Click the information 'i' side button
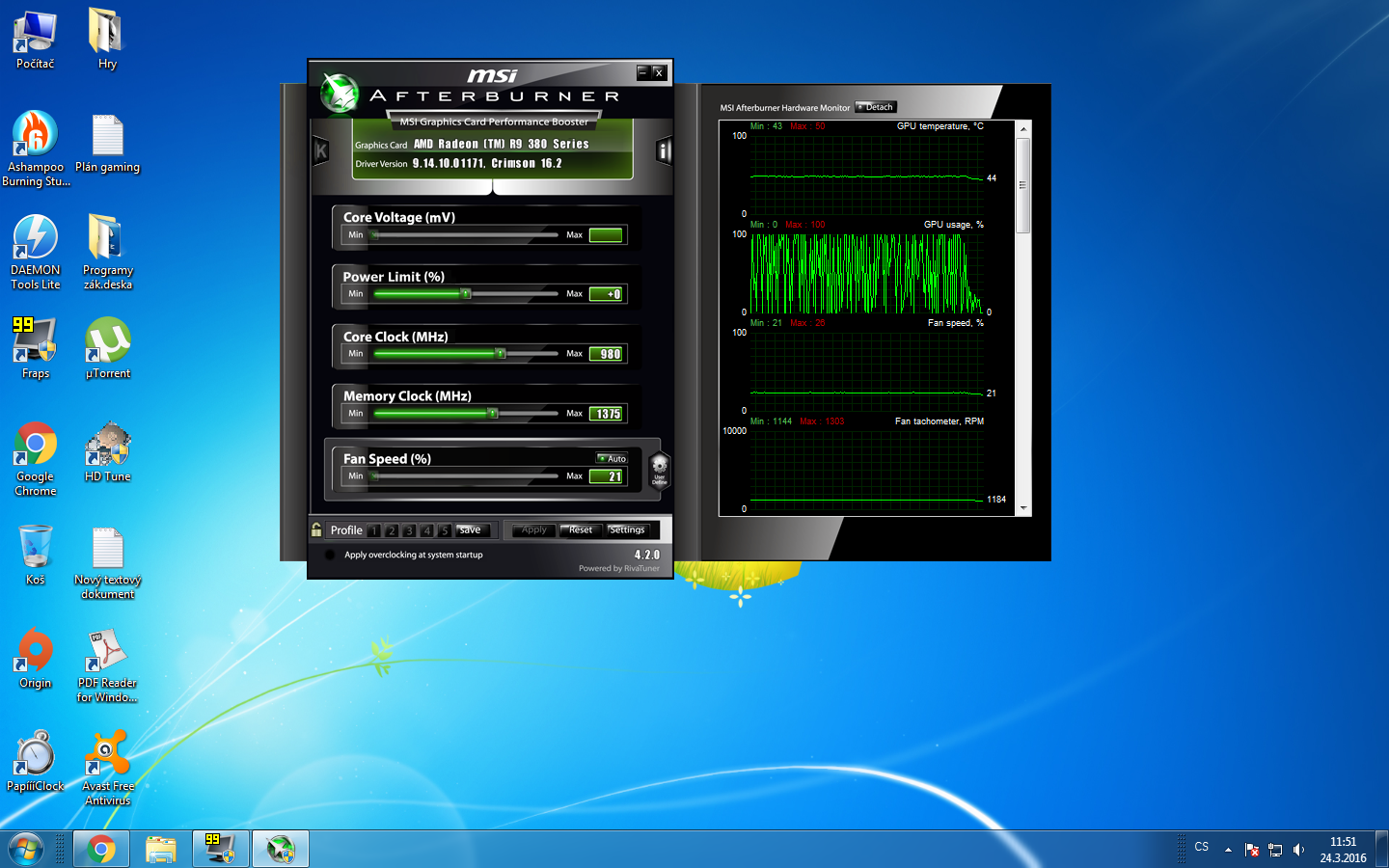 663,150
